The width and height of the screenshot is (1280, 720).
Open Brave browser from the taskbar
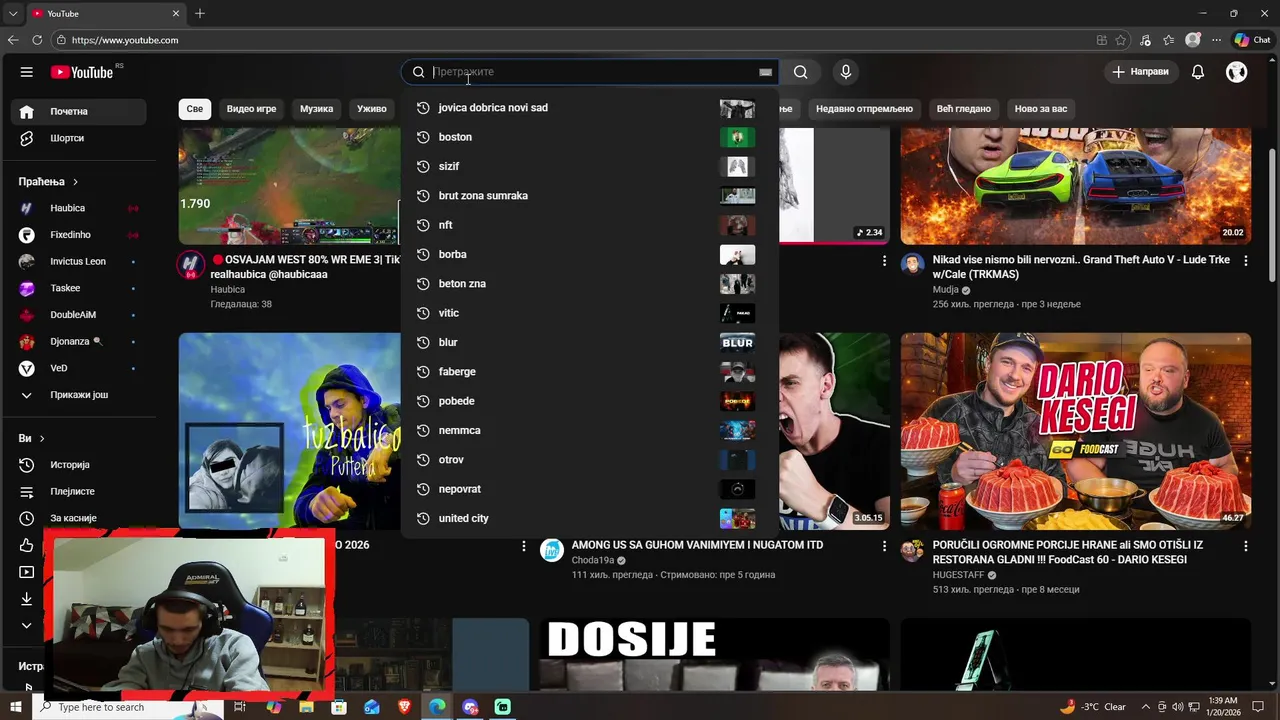point(405,707)
